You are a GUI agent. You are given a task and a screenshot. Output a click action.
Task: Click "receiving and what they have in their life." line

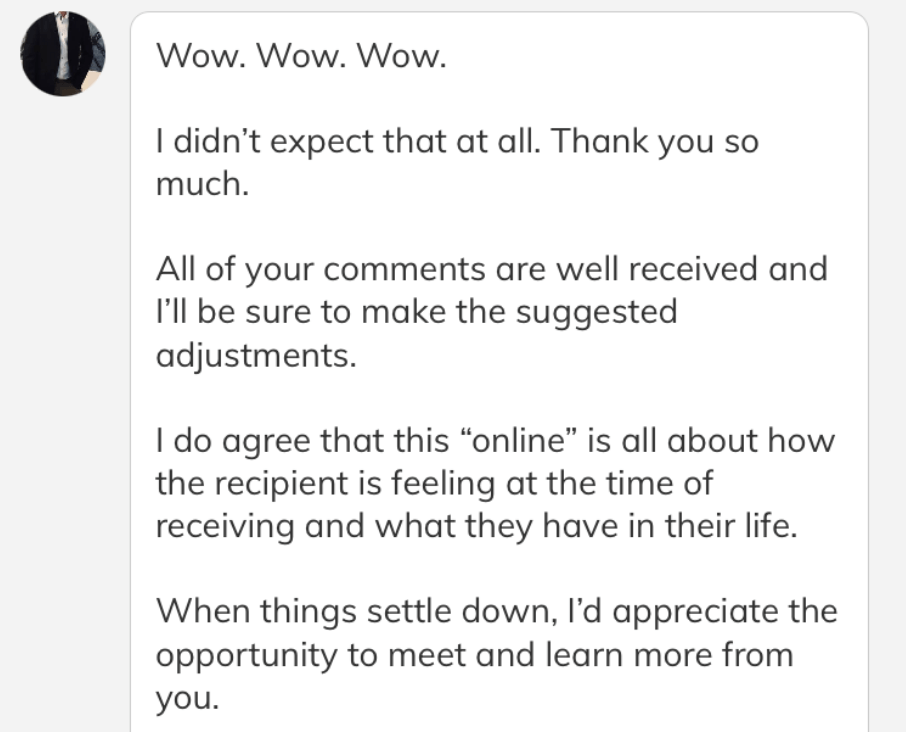click(x=477, y=527)
